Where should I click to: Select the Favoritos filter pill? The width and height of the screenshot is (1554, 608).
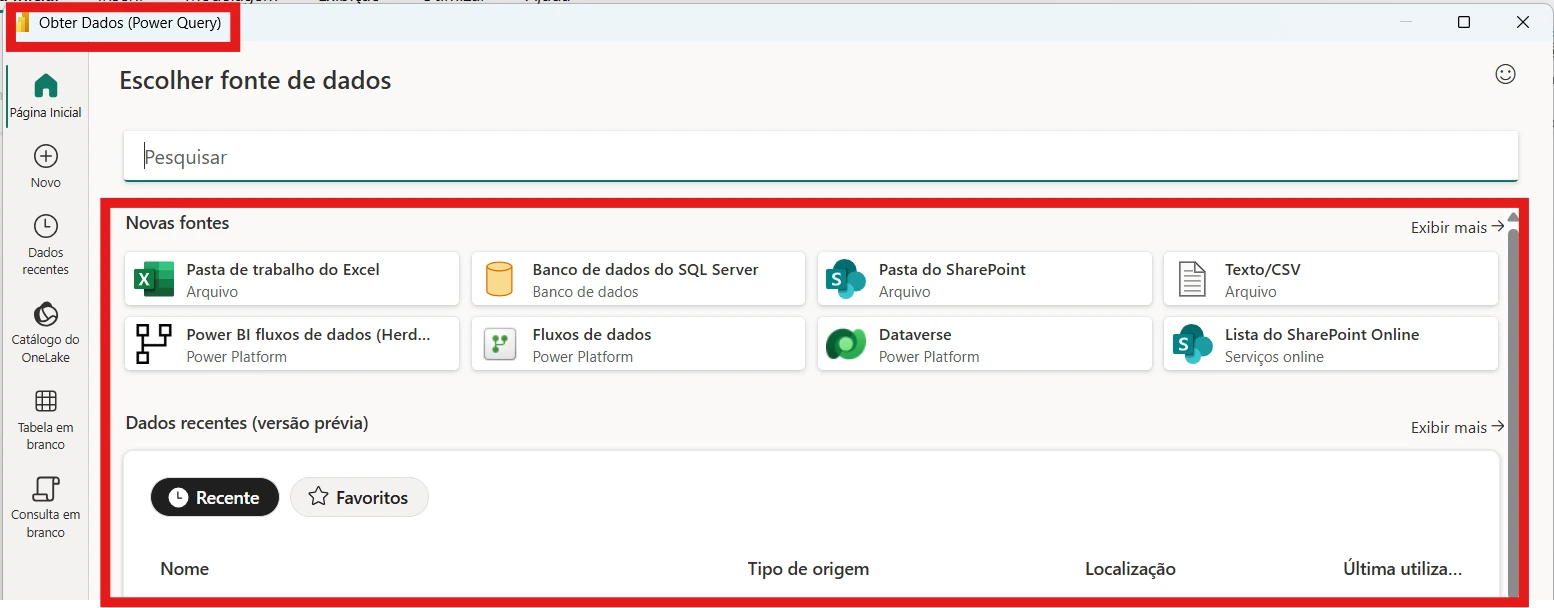click(x=359, y=497)
